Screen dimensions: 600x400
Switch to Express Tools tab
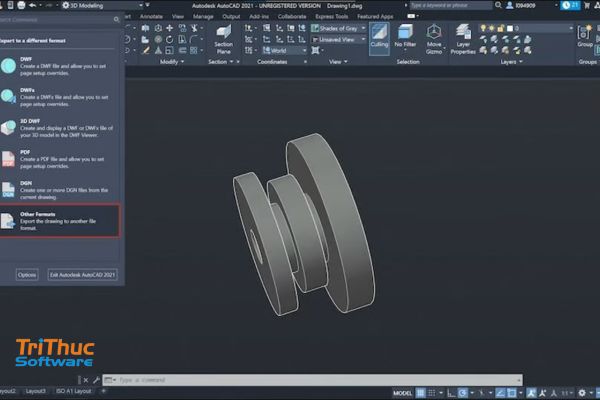[332, 16]
